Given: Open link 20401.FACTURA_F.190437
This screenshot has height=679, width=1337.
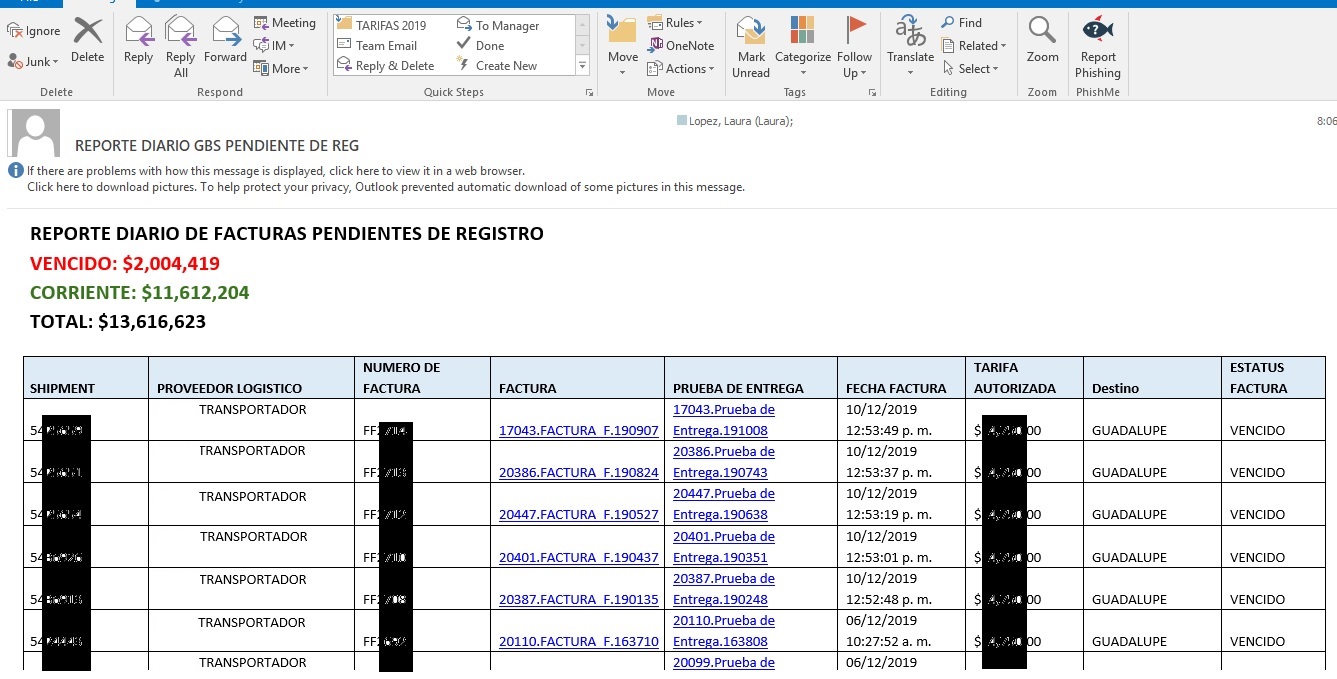Looking at the screenshot, I should click(x=579, y=558).
